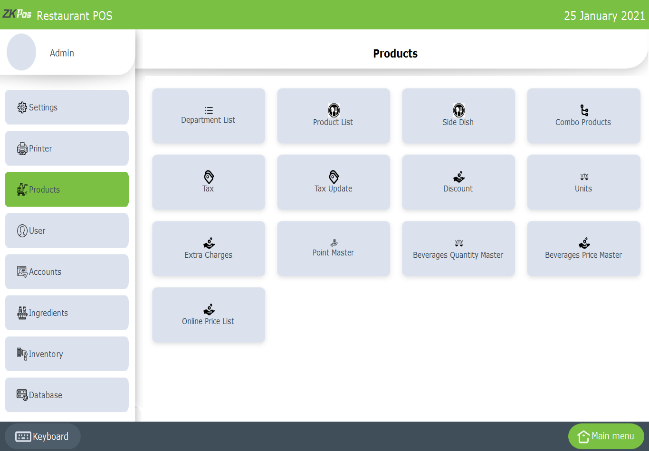Image resolution: width=649 pixels, height=451 pixels.
Task: Click the 25 January 2021 date
Action: tap(604, 16)
